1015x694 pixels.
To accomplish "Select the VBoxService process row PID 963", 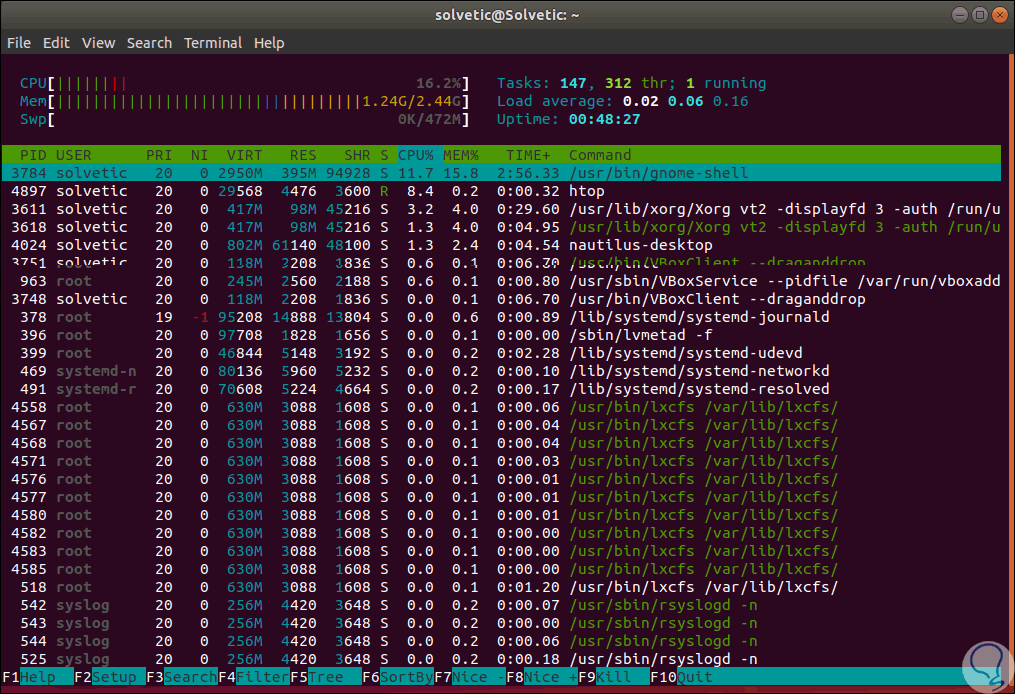I will 502,282.
